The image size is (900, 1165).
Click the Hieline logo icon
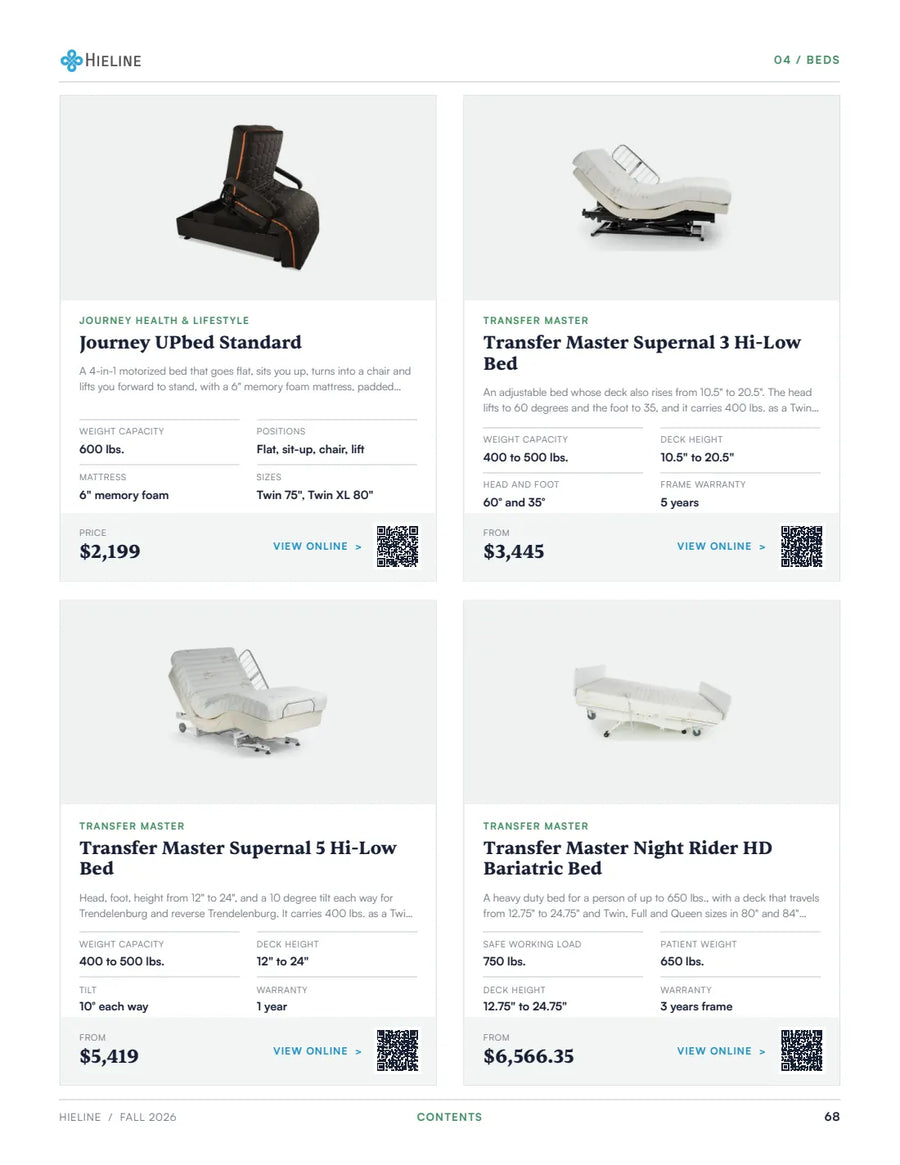[71, 60]
